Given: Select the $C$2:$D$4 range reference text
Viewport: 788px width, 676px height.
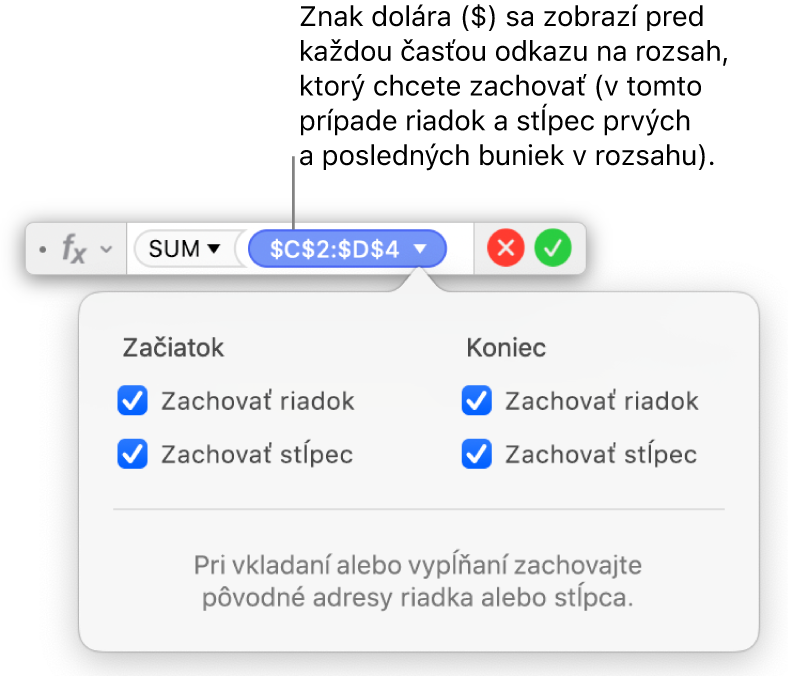Looking at the screenshot, I should 334,250.
